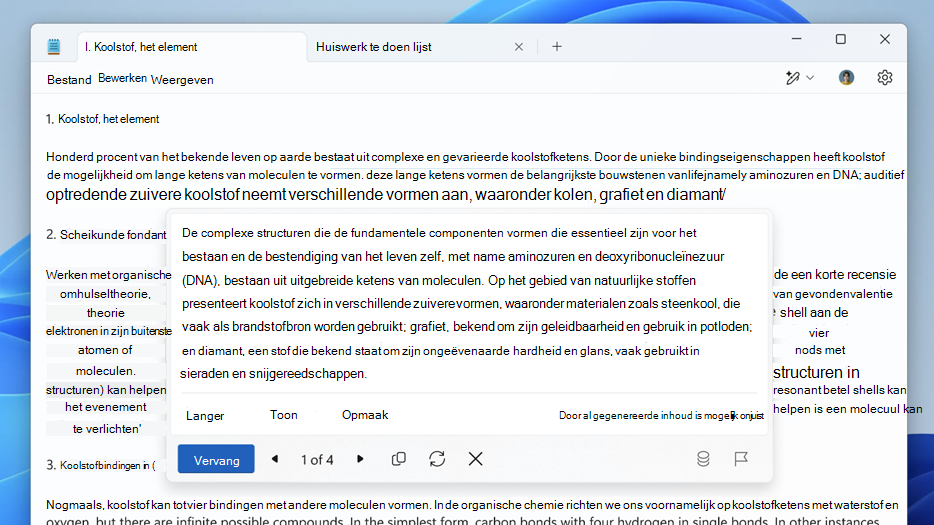Open the Bewerken menu

(122, 78)
